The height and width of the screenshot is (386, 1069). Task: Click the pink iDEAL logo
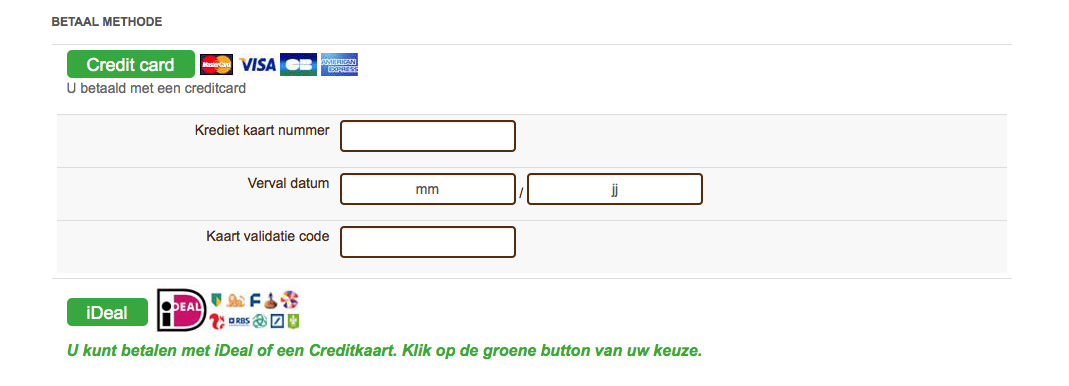(x=182, y=310)
